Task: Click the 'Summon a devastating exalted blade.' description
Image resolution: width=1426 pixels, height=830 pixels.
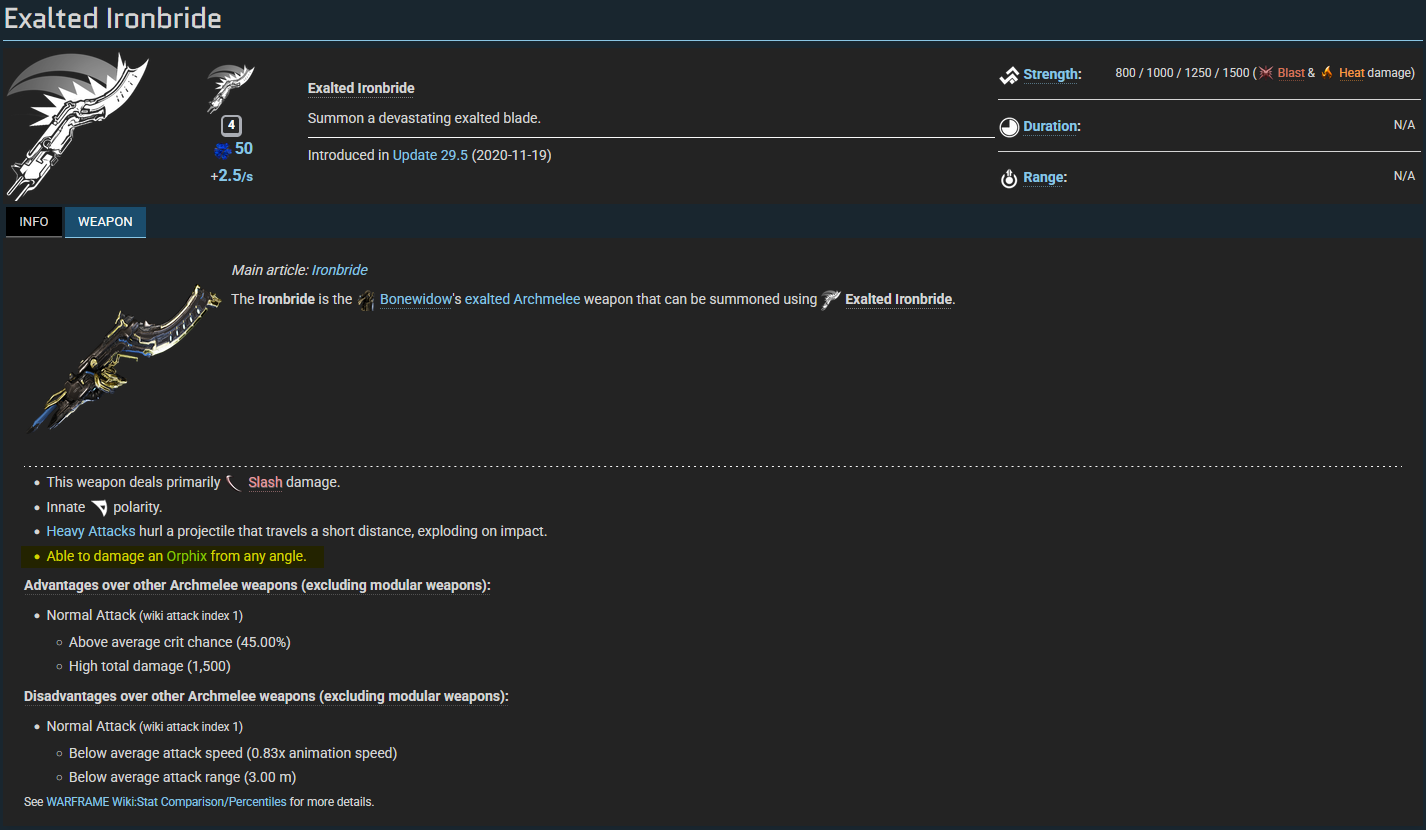Action: click(424, 118)
